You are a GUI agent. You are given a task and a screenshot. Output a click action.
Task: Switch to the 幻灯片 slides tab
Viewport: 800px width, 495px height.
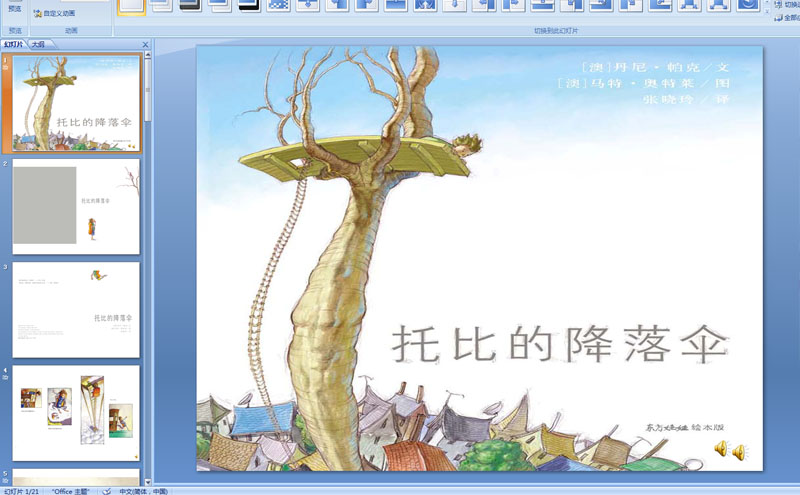(14, 44)
